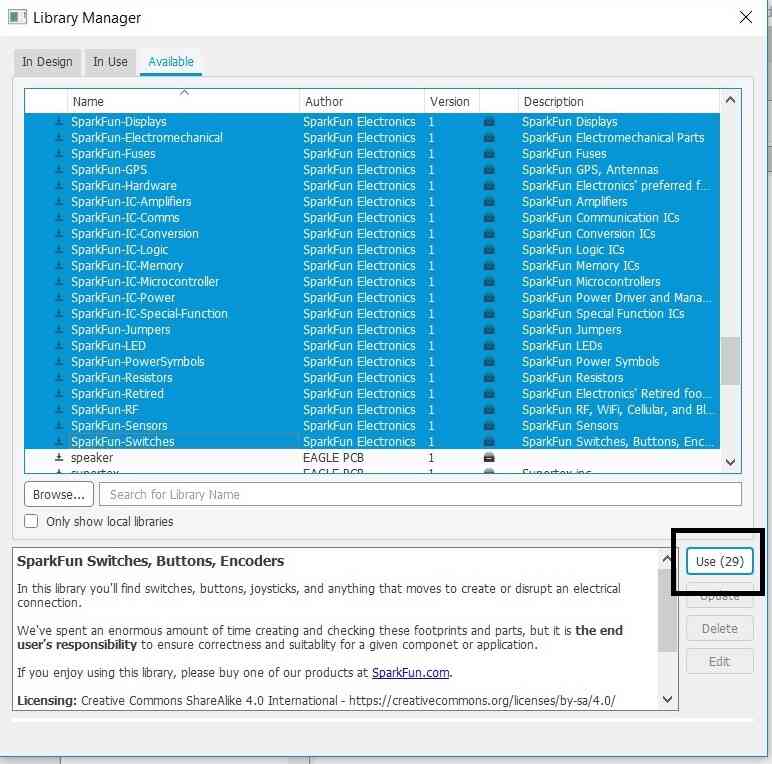Click the library list scroll up arrow
The width and height of the screenshot is (772, 764).
click(x=730, y=100)
